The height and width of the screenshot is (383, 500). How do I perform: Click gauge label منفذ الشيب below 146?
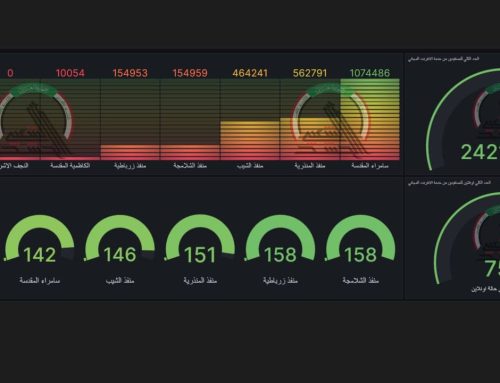(120, 281)
